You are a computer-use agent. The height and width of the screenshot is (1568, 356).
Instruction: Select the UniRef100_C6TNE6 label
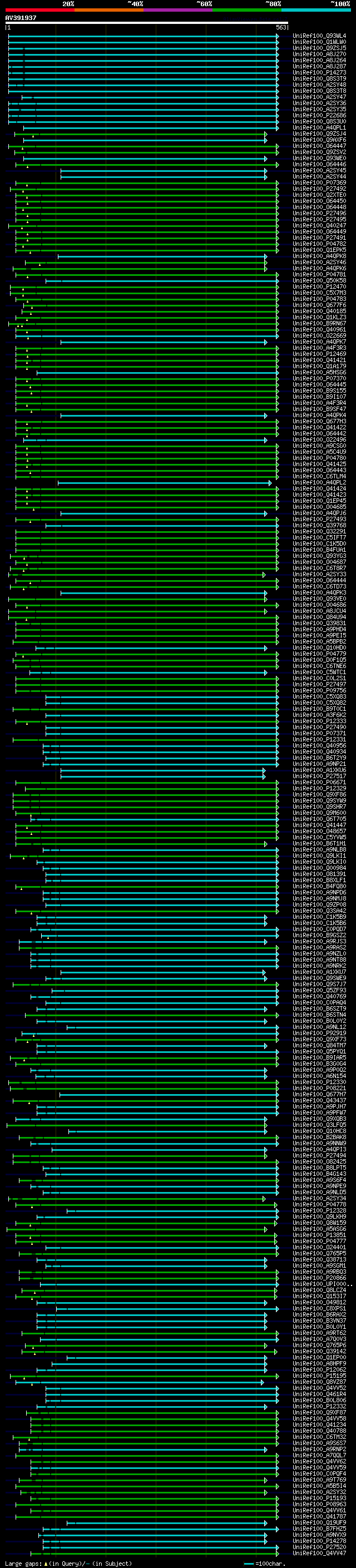click(x=319, y=666)
